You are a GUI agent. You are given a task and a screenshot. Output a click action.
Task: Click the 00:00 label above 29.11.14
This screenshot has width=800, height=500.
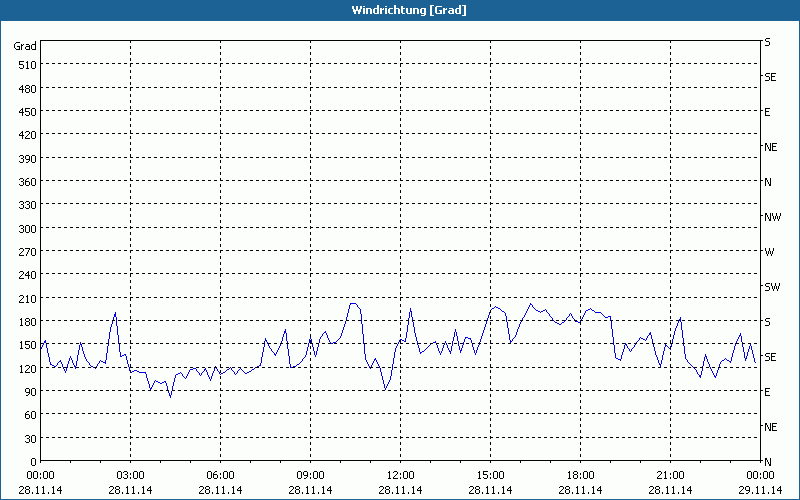click(760, 475)
